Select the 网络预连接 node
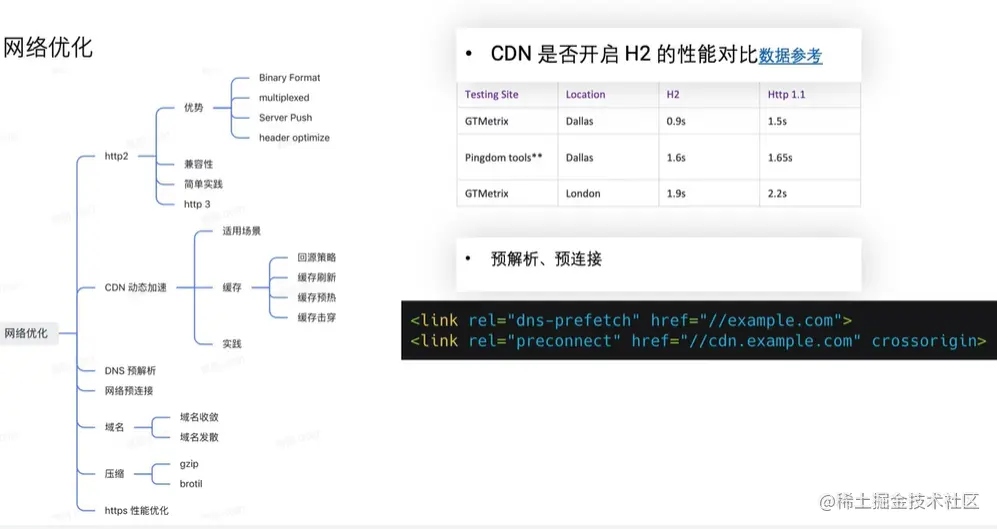This screenshot has height=529, width=997. coord(129,390)
